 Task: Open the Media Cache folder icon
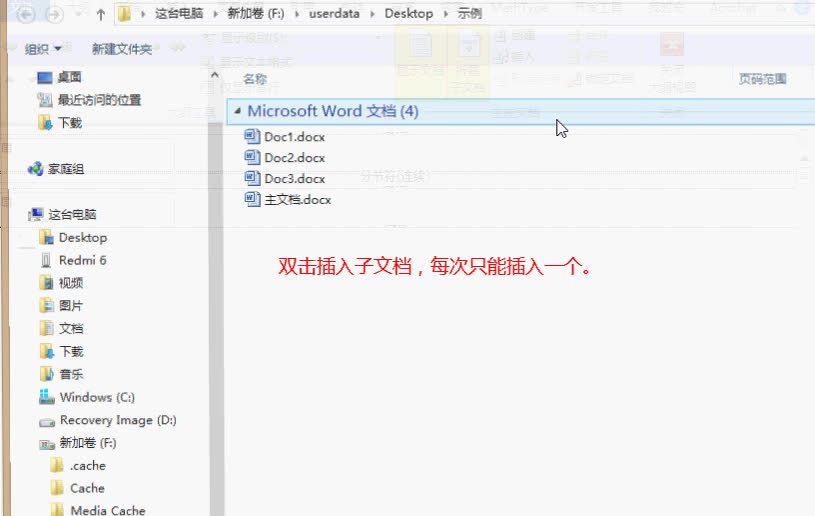pyautogui.click(x=57, y=510)
